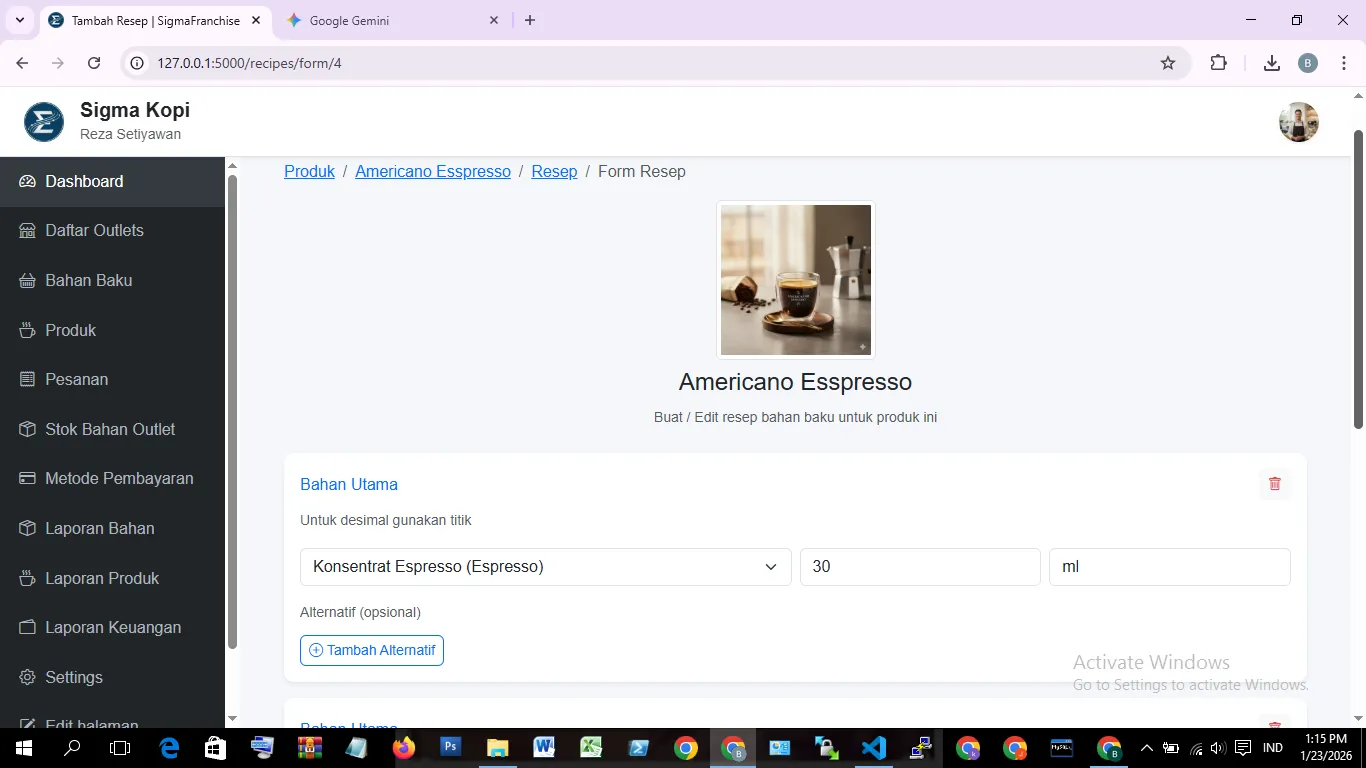Show hidden system tray icons

tap(1146, 748)
